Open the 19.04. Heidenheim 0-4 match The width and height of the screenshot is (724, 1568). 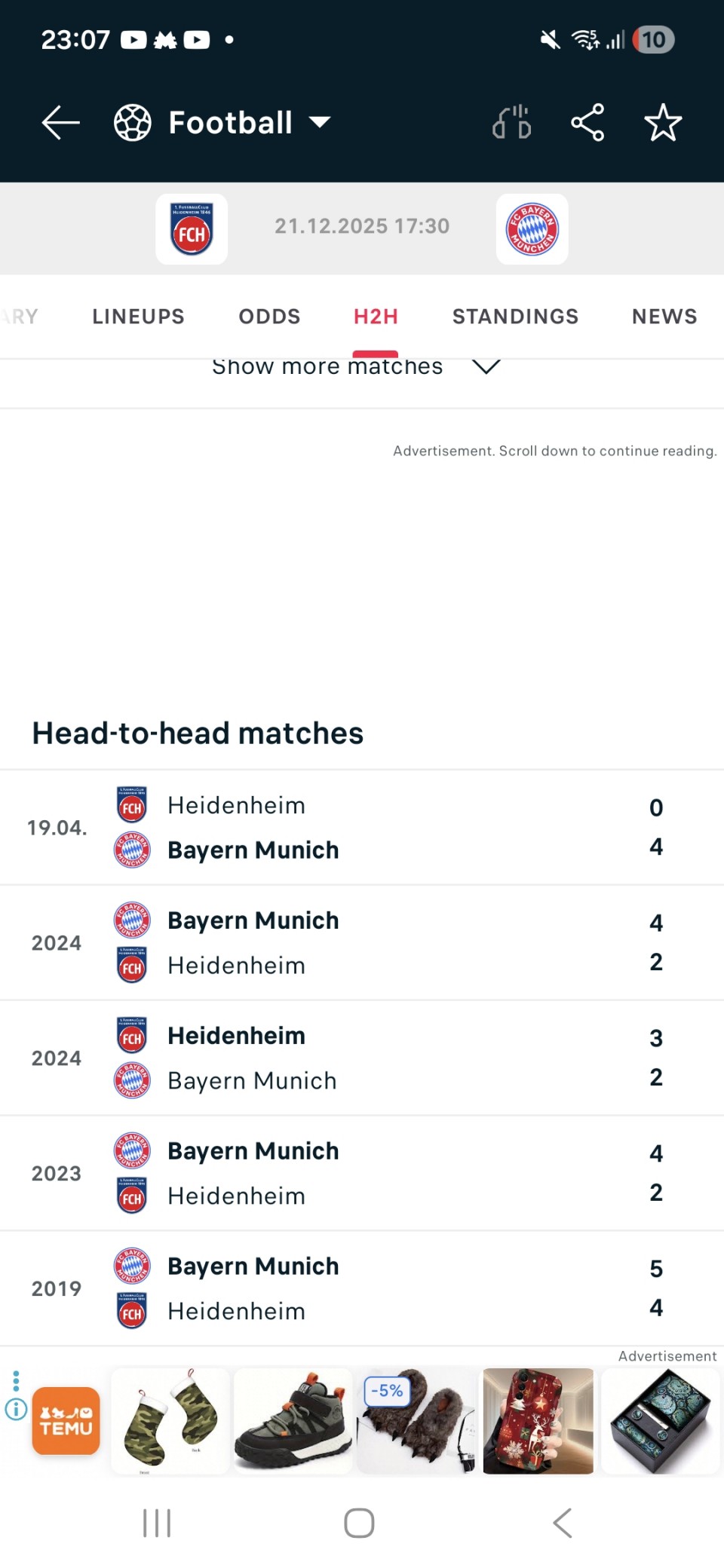[362, 828]
